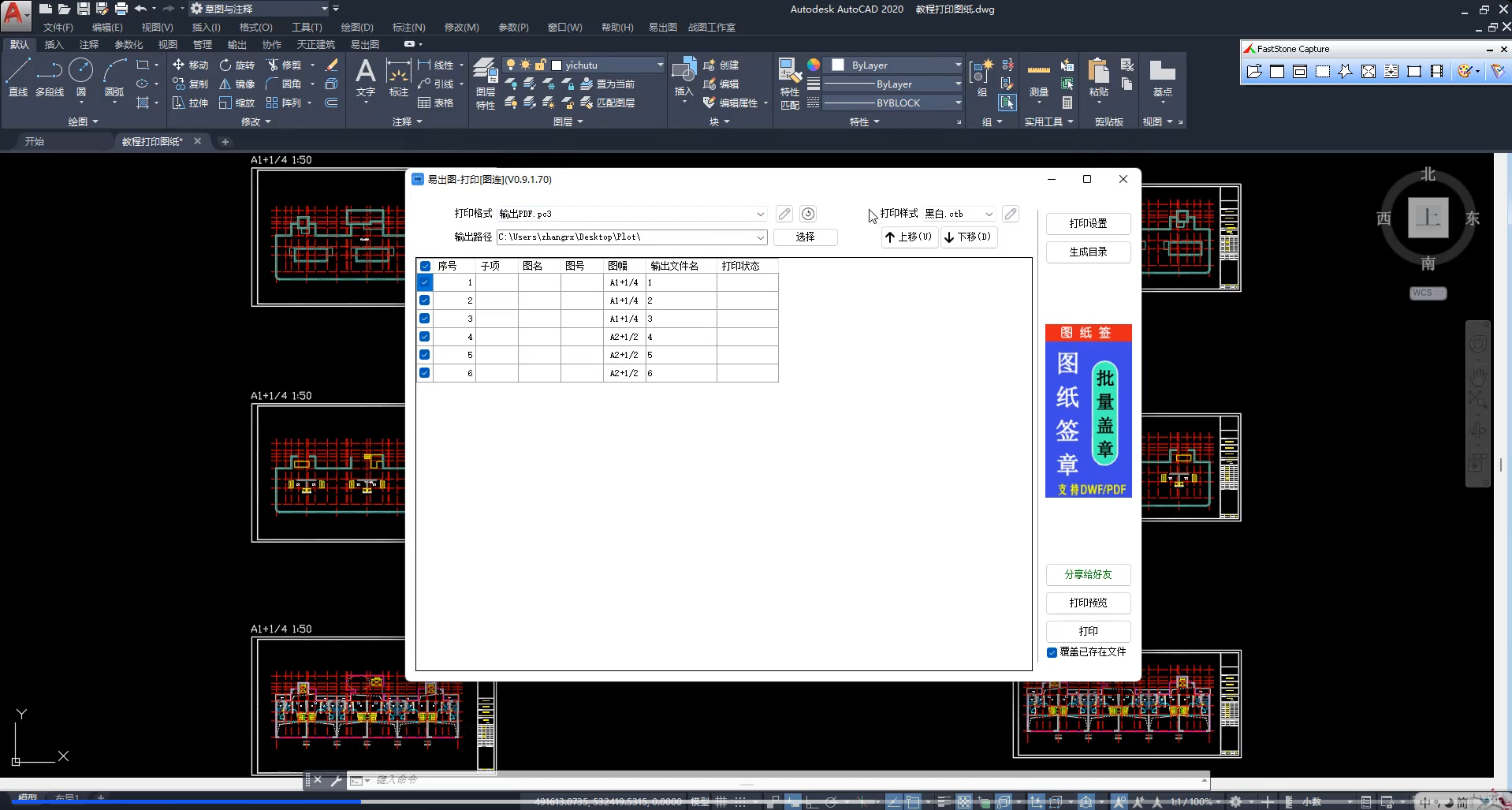Screen dimensions: 1512x810
Task: Switch to the 注释 ribbon tab
Action: 89,44
